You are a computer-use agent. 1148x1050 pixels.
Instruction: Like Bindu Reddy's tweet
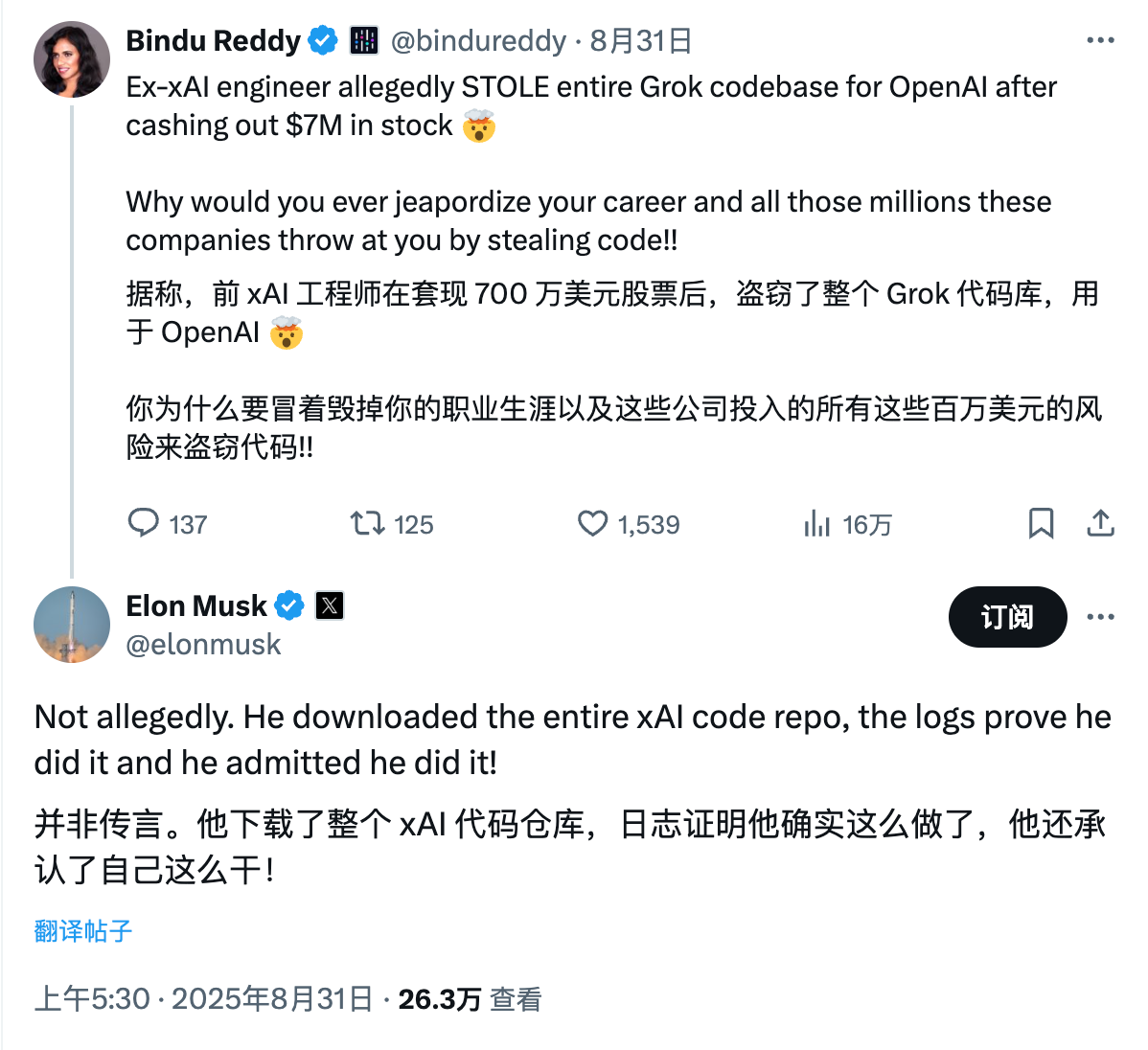click(593, 524)
